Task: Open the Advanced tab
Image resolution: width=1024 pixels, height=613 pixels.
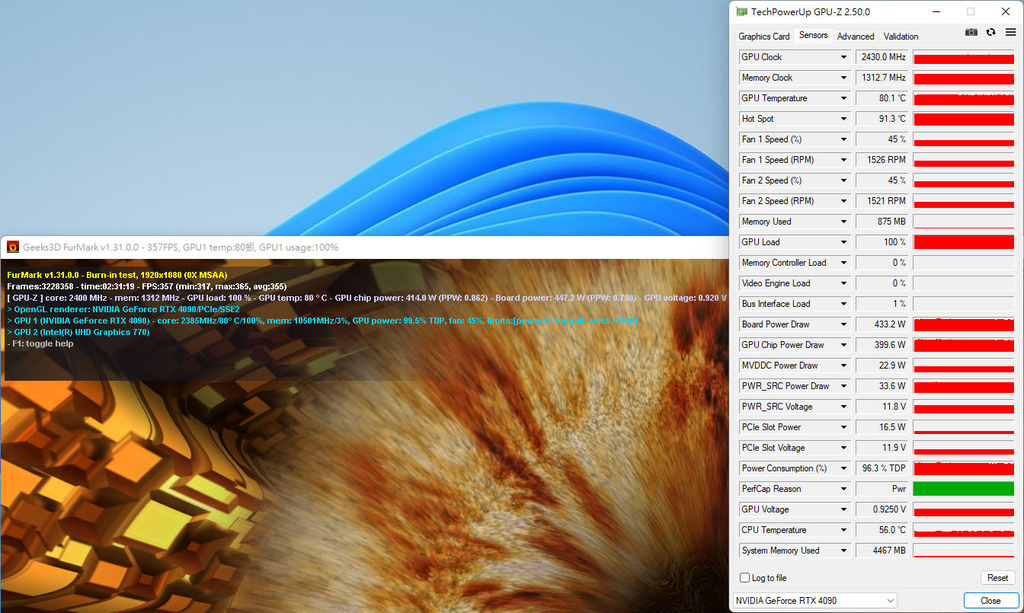Action: (x=855, y=37)
